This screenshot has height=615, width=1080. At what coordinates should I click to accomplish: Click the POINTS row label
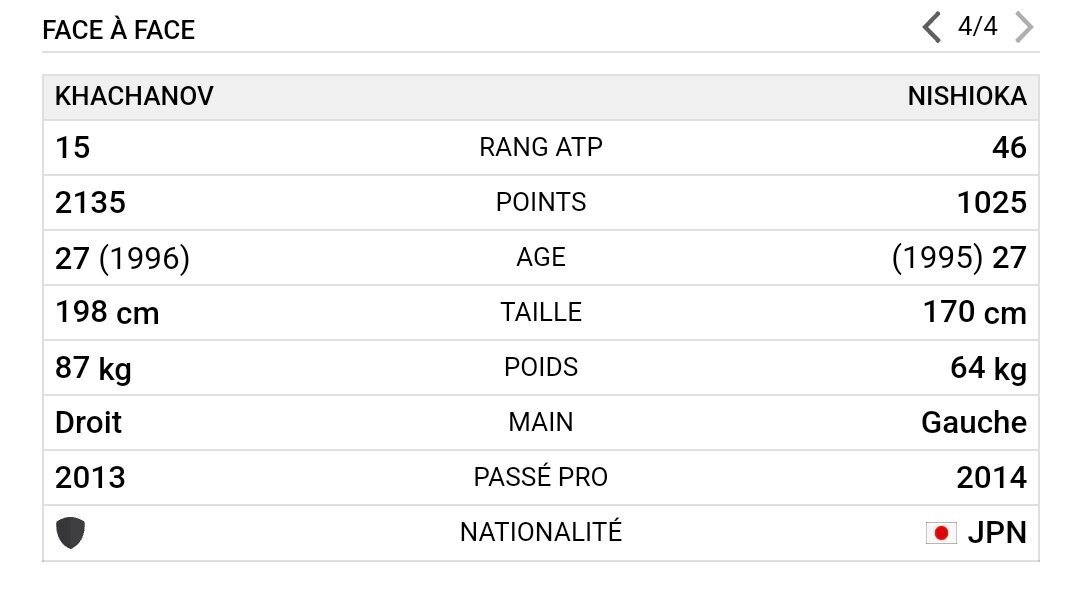coord(541,202)
